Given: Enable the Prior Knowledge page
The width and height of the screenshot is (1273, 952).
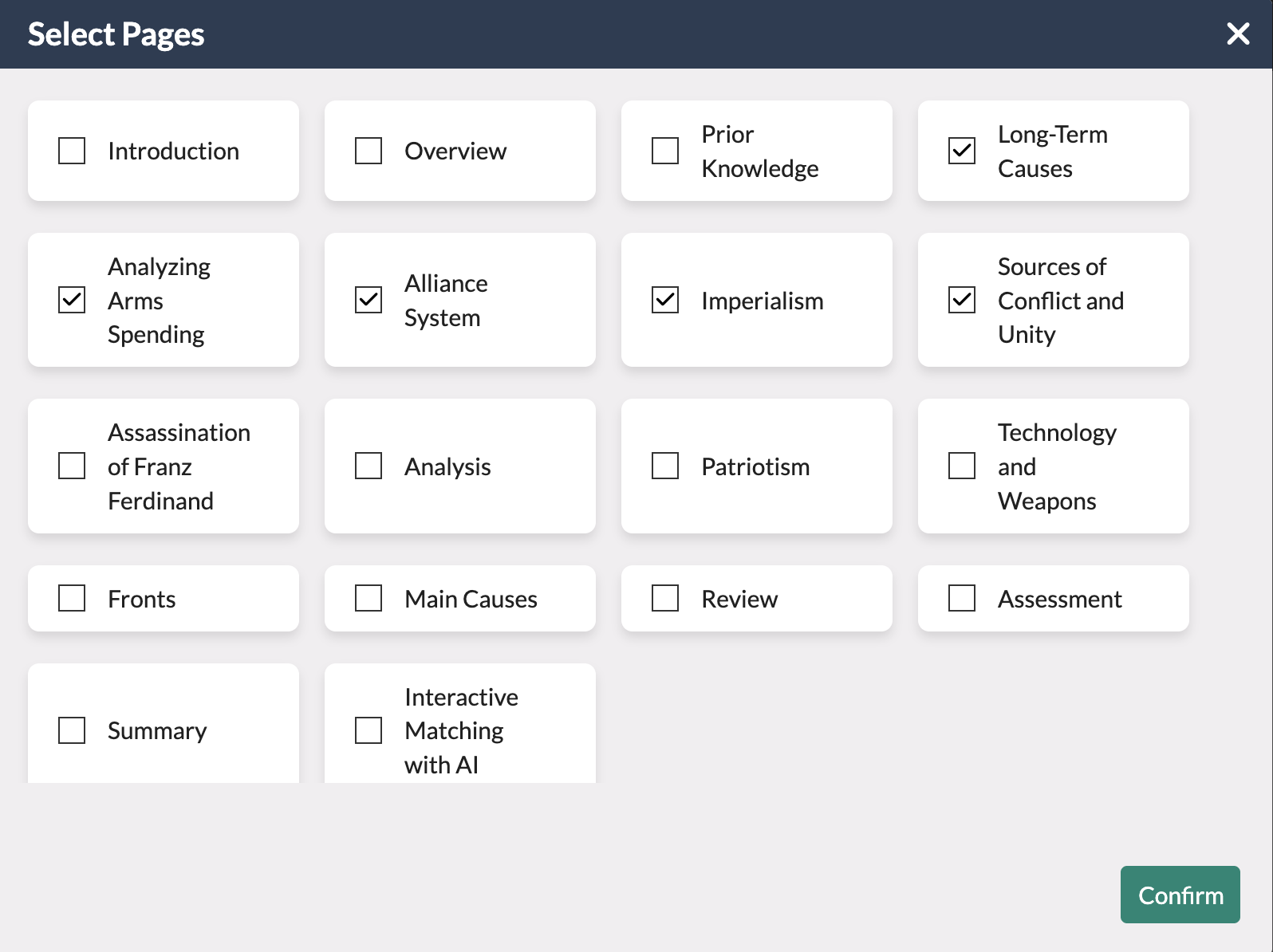Looking at the screenshot, I should tap(664, 151).
